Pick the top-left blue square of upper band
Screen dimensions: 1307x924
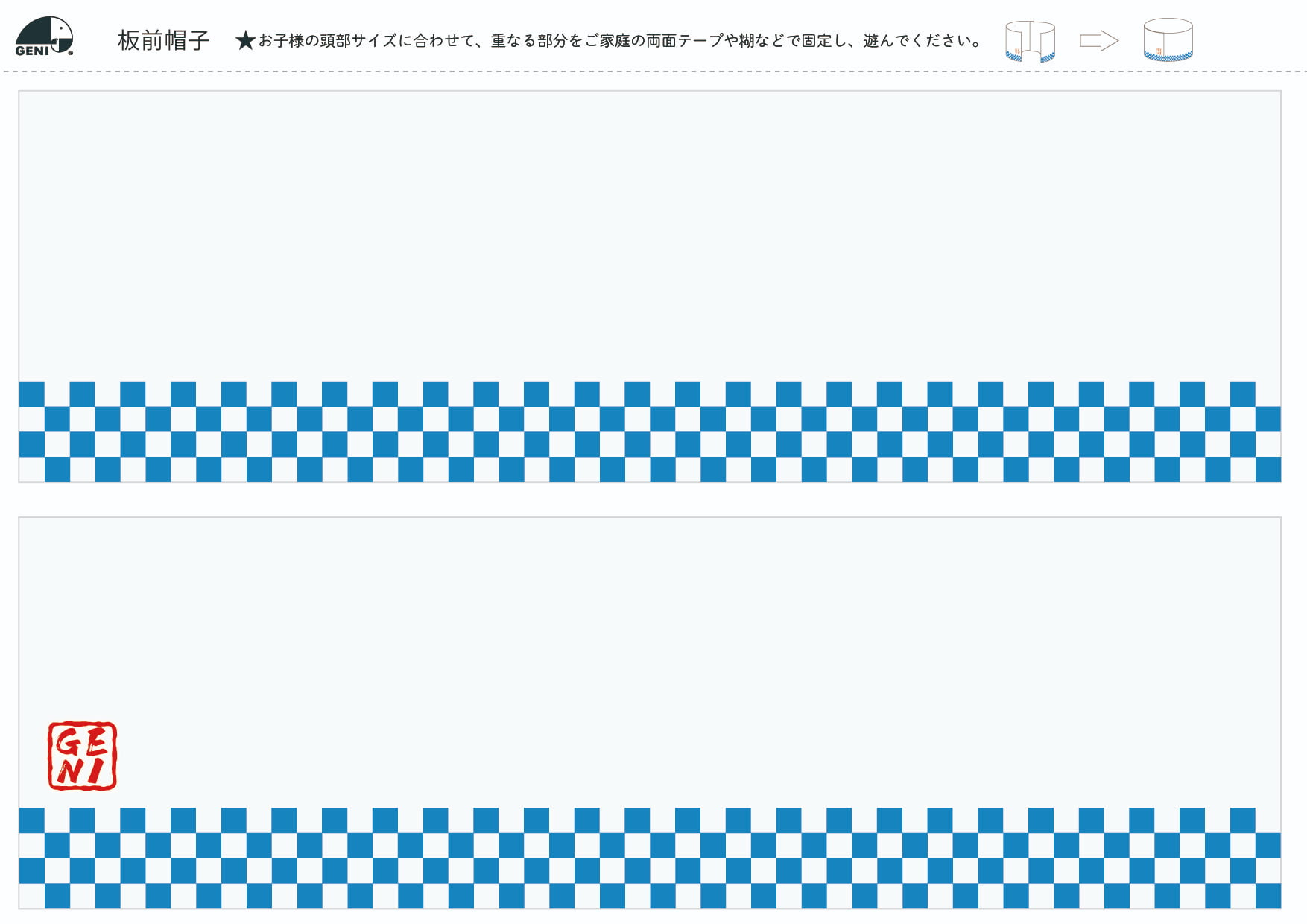click(31, 393)
